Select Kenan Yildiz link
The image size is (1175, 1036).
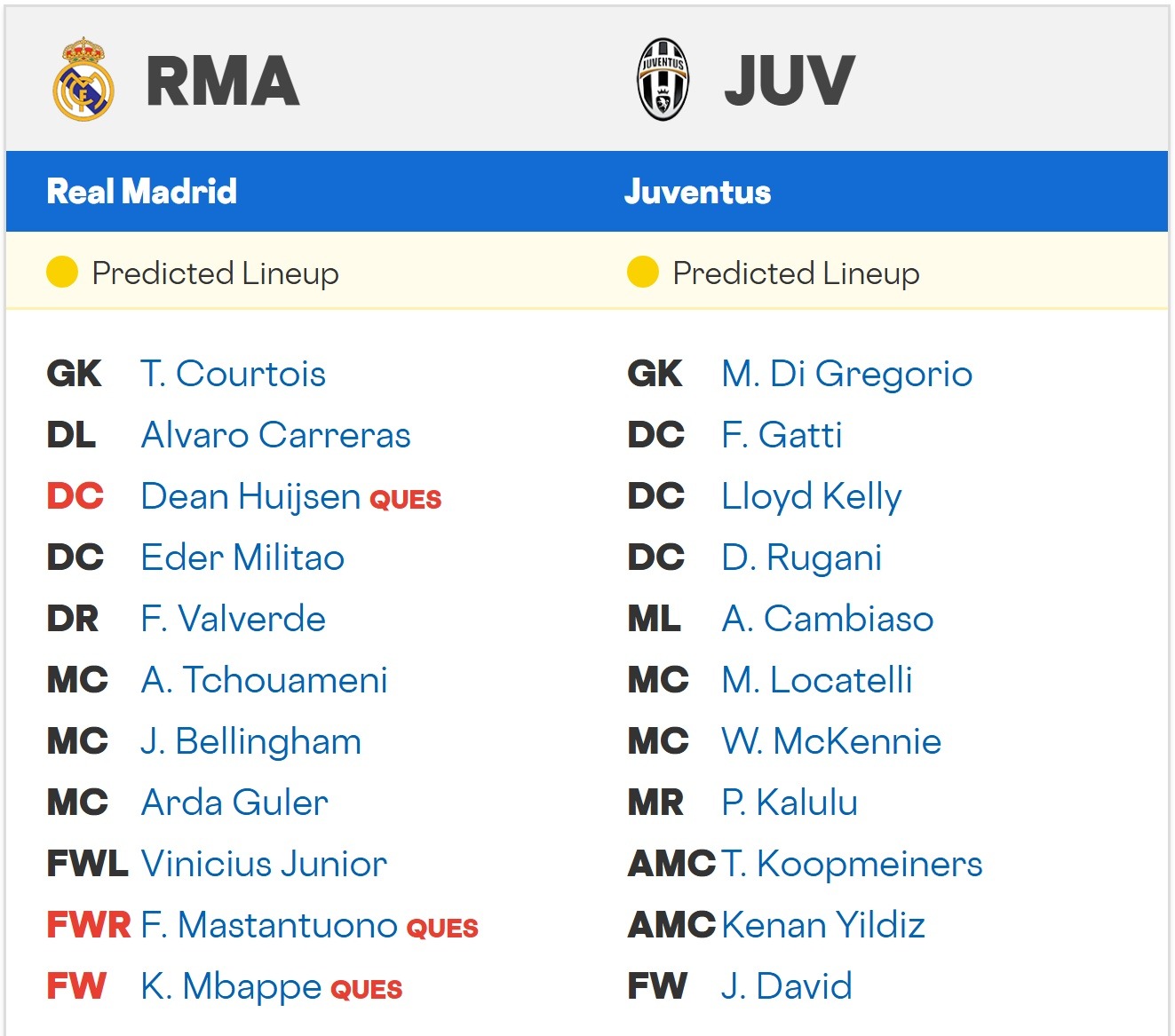pyautogui.click(x=823, y=925)
